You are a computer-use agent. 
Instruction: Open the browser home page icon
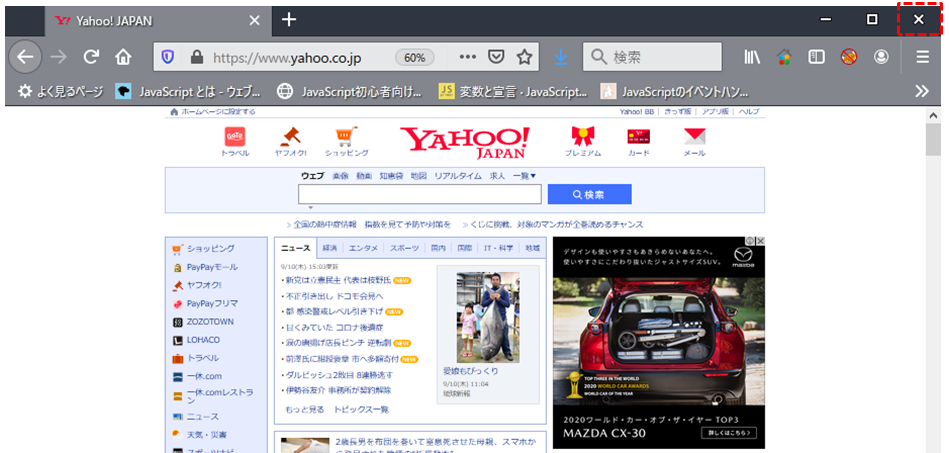tap(123, 58)
